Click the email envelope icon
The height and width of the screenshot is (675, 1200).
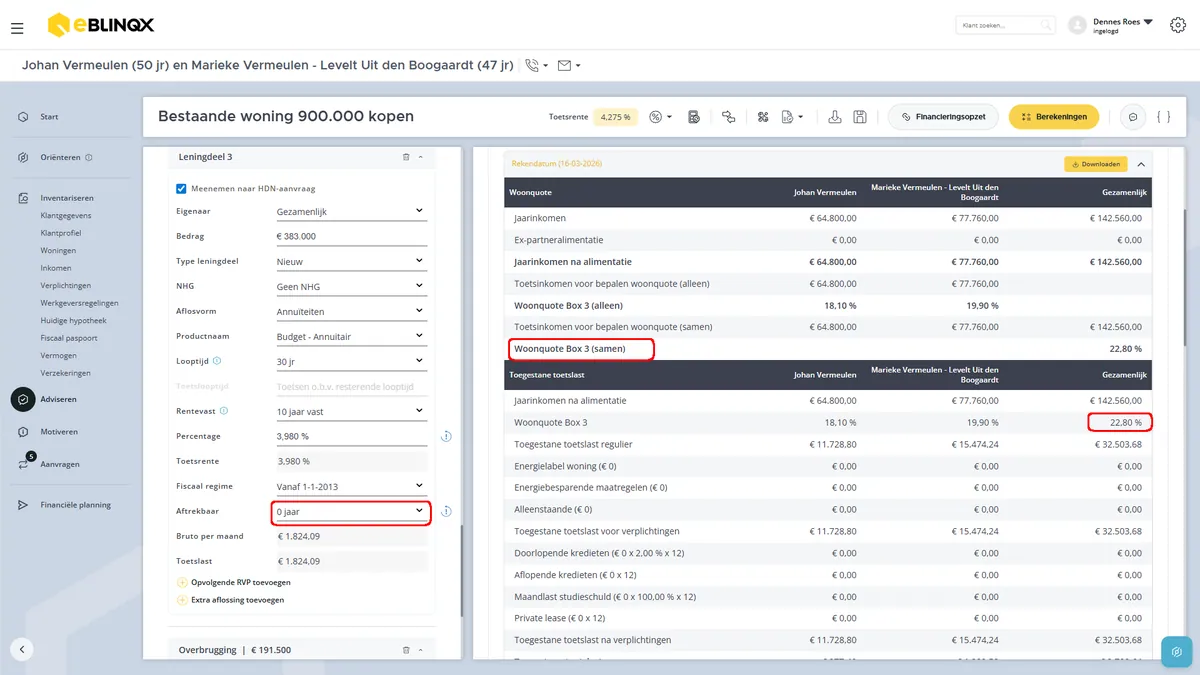coord(564,65)
